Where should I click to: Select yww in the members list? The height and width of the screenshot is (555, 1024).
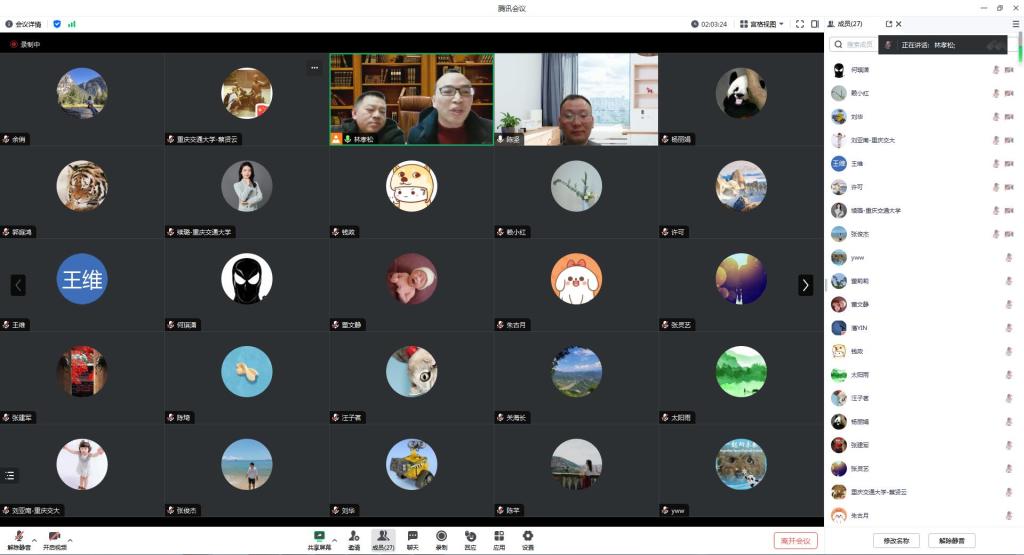[x=923, y=258]
